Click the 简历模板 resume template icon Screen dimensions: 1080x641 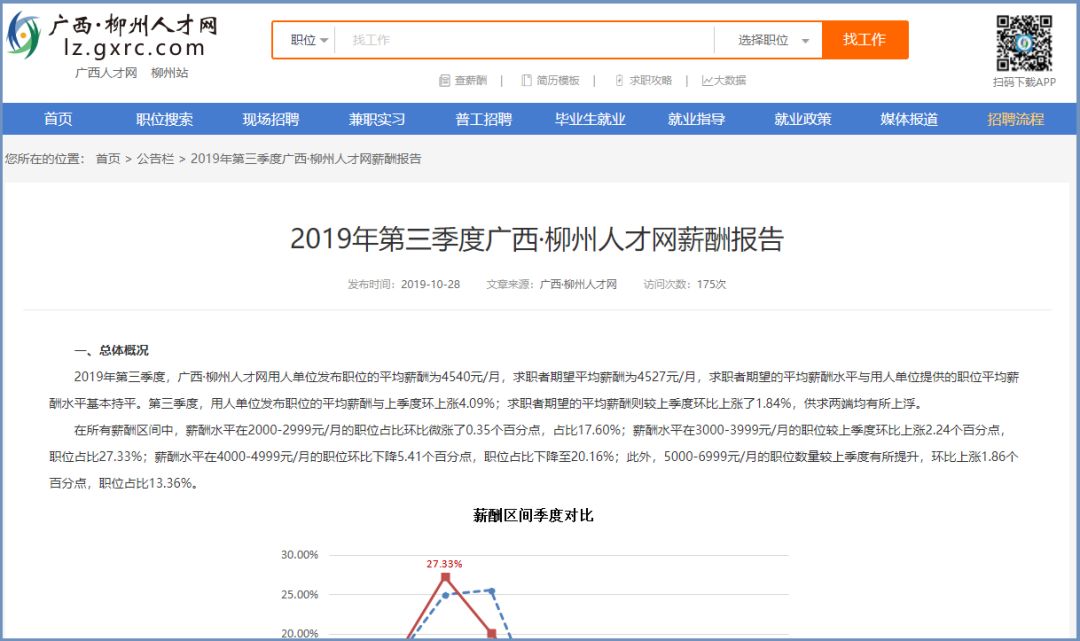coord(525,78)
